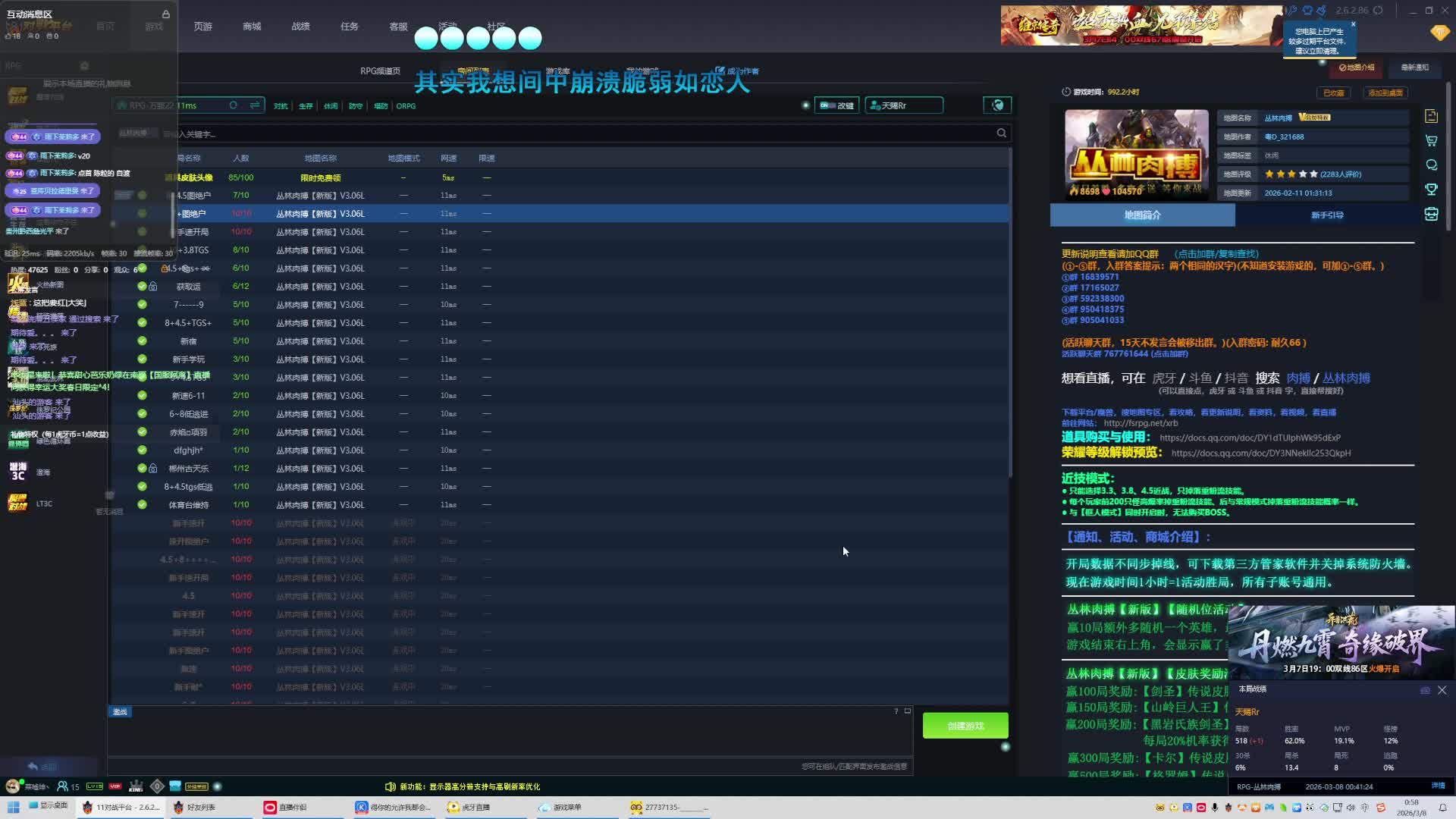Toggle the 改键 ON switch

click(x=828, y=105)
